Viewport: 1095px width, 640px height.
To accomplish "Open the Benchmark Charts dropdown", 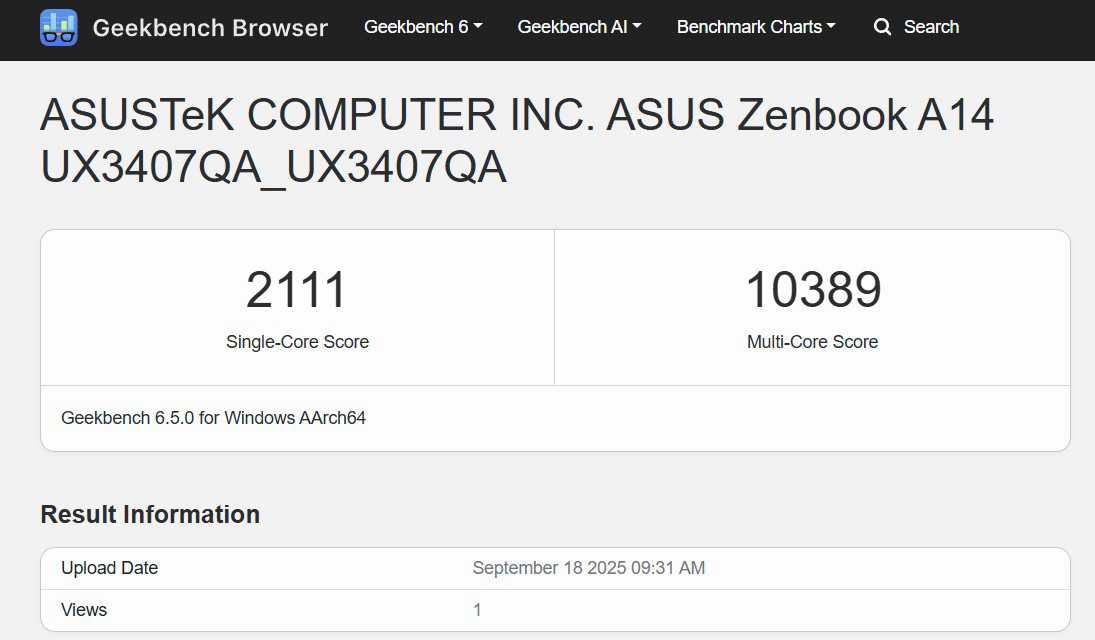I will (x=755, y=27).
